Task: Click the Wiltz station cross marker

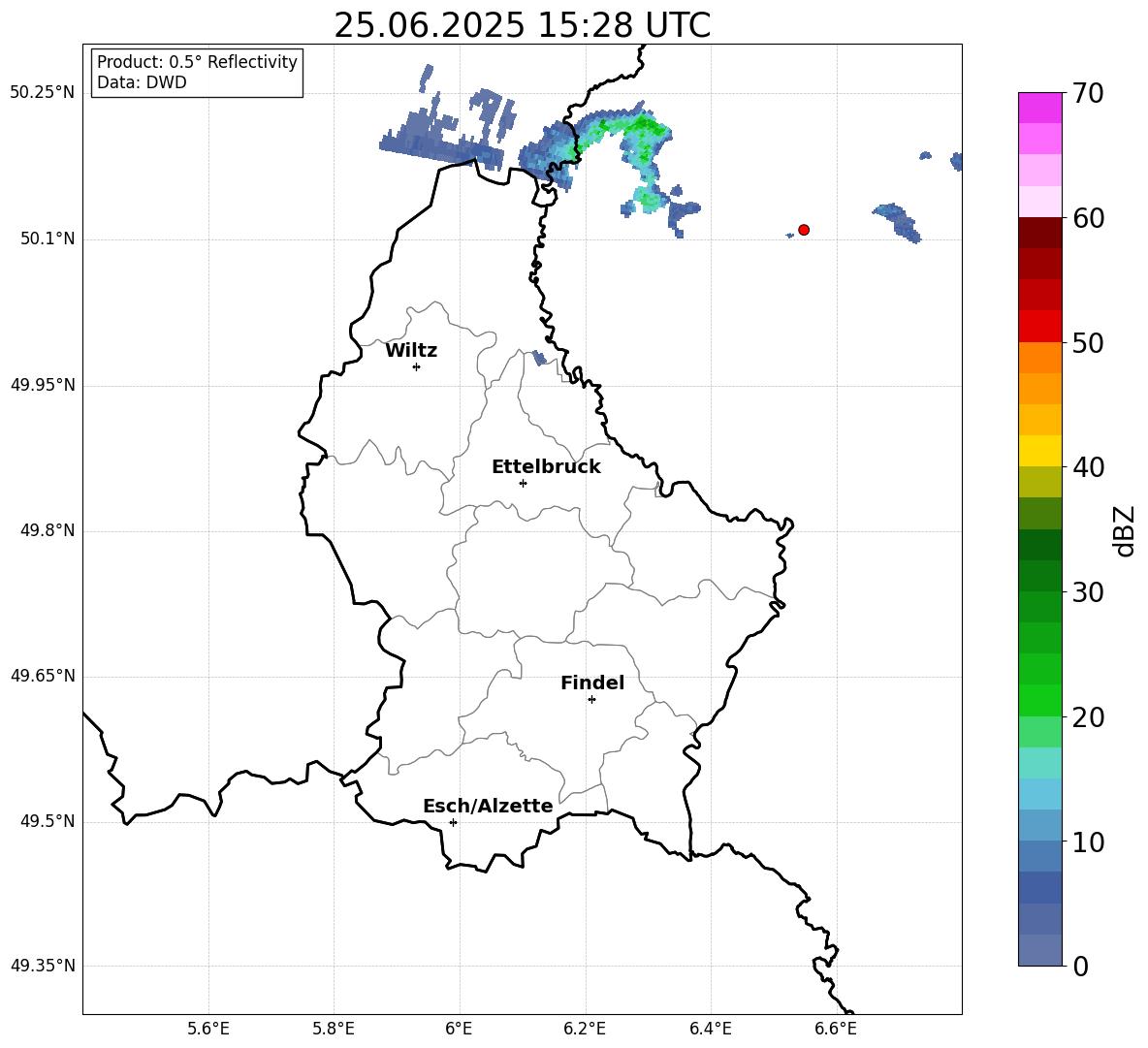Action: pos(417,366)
